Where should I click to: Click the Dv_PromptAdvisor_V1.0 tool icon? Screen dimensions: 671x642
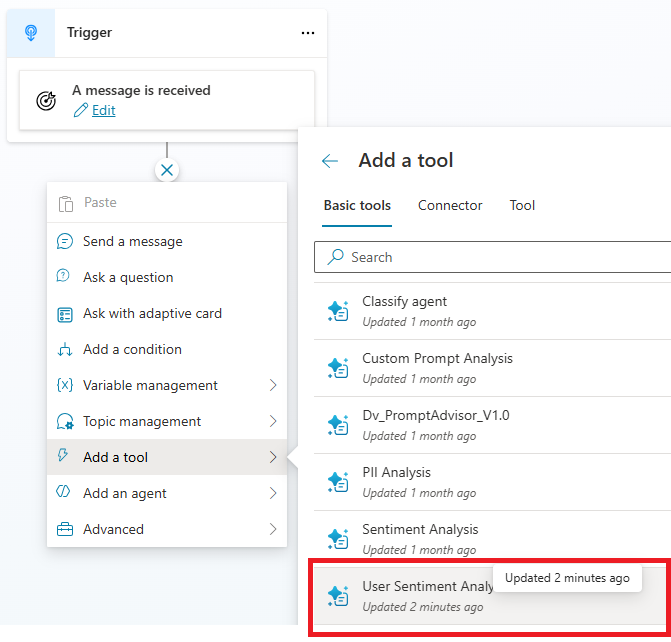click(338, 425)
